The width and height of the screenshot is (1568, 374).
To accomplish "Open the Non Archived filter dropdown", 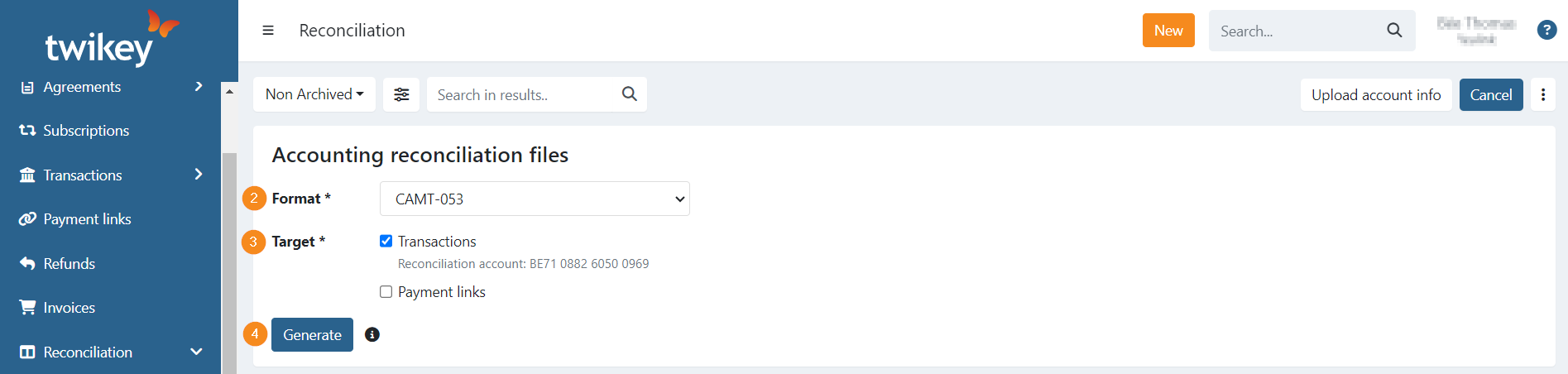I will [x=314, y=94].
